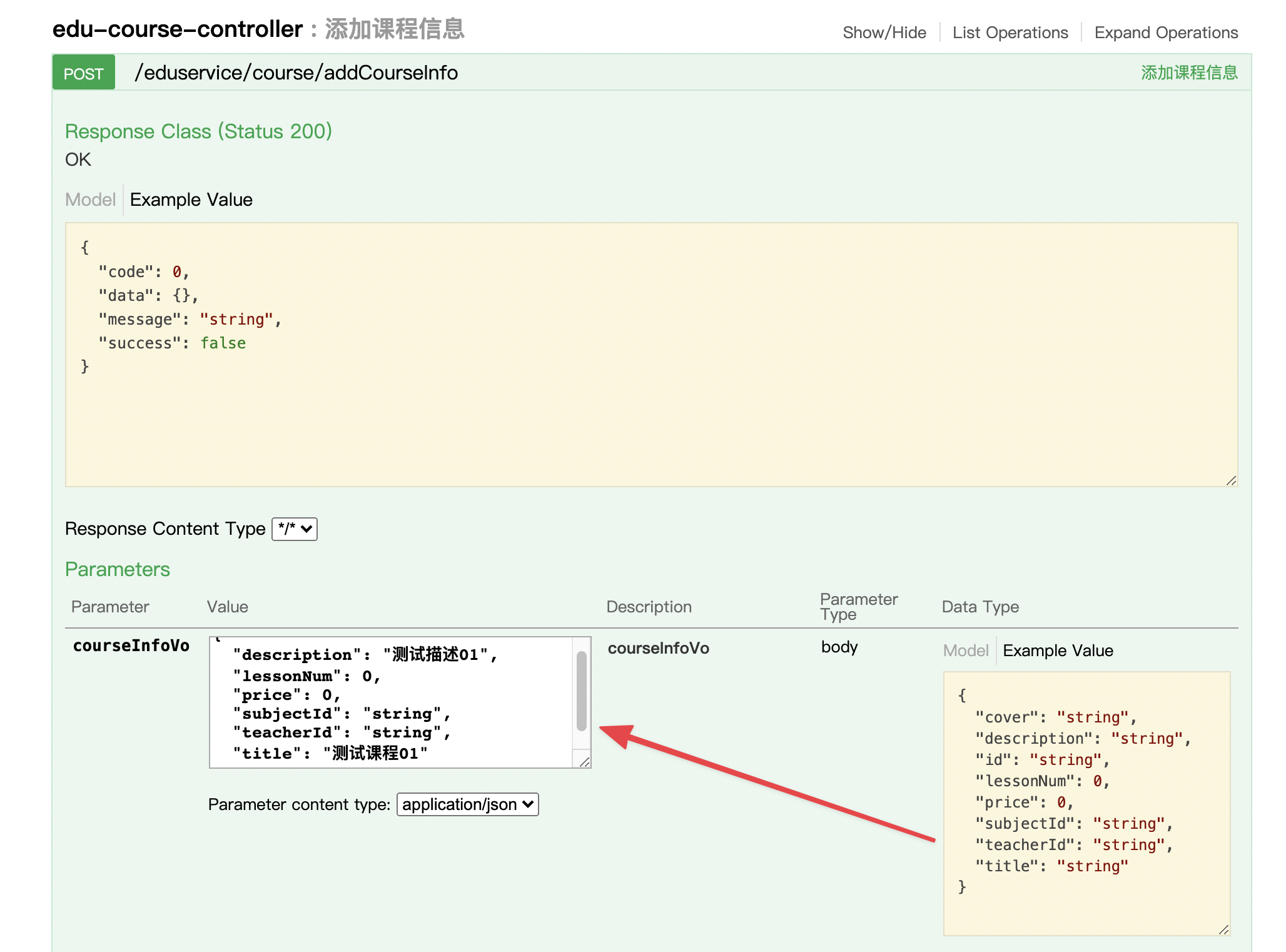Open Response Content Type dropdown
The height and width of the screenshot is (952, 1286).
pos(295,529)
